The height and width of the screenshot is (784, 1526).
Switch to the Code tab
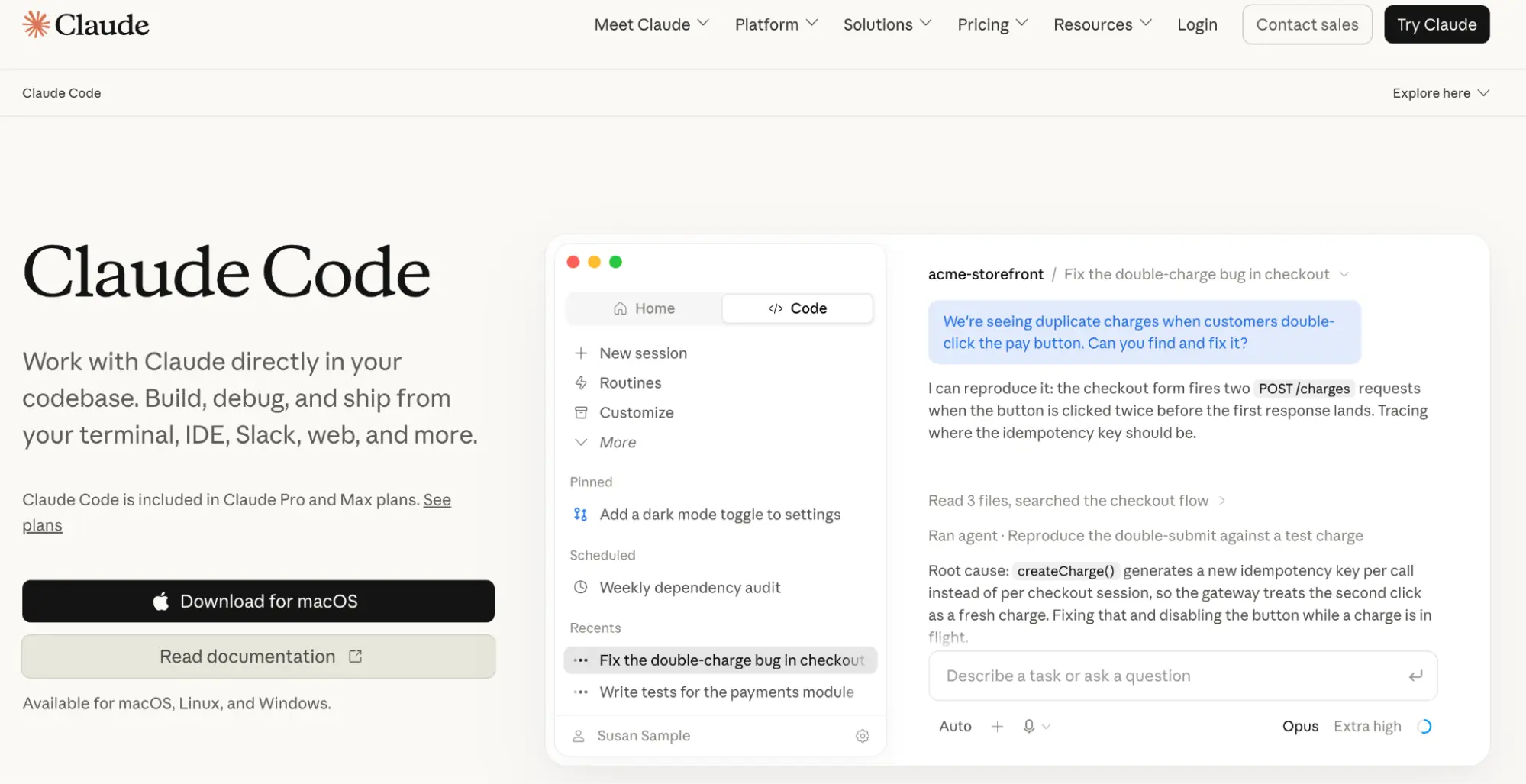[x=797, y=308]
